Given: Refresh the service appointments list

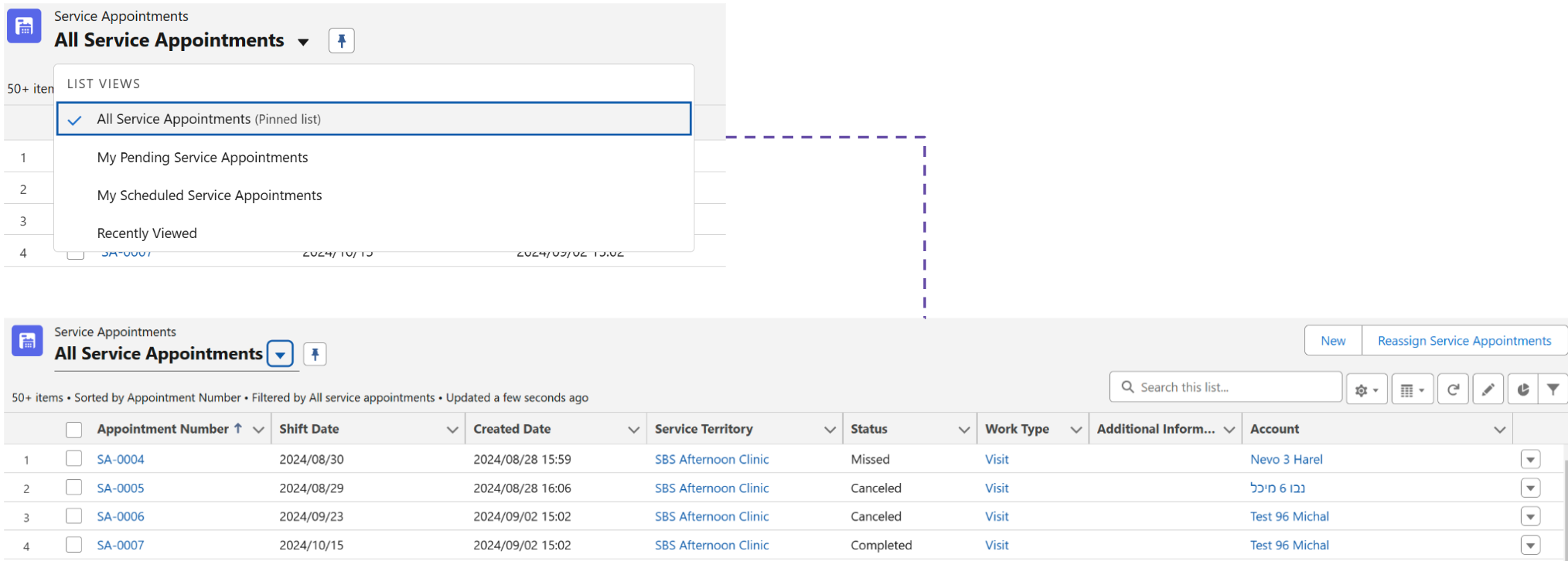Looking at the screenshot, I should pyautogui.click(x=1453, y=389).
